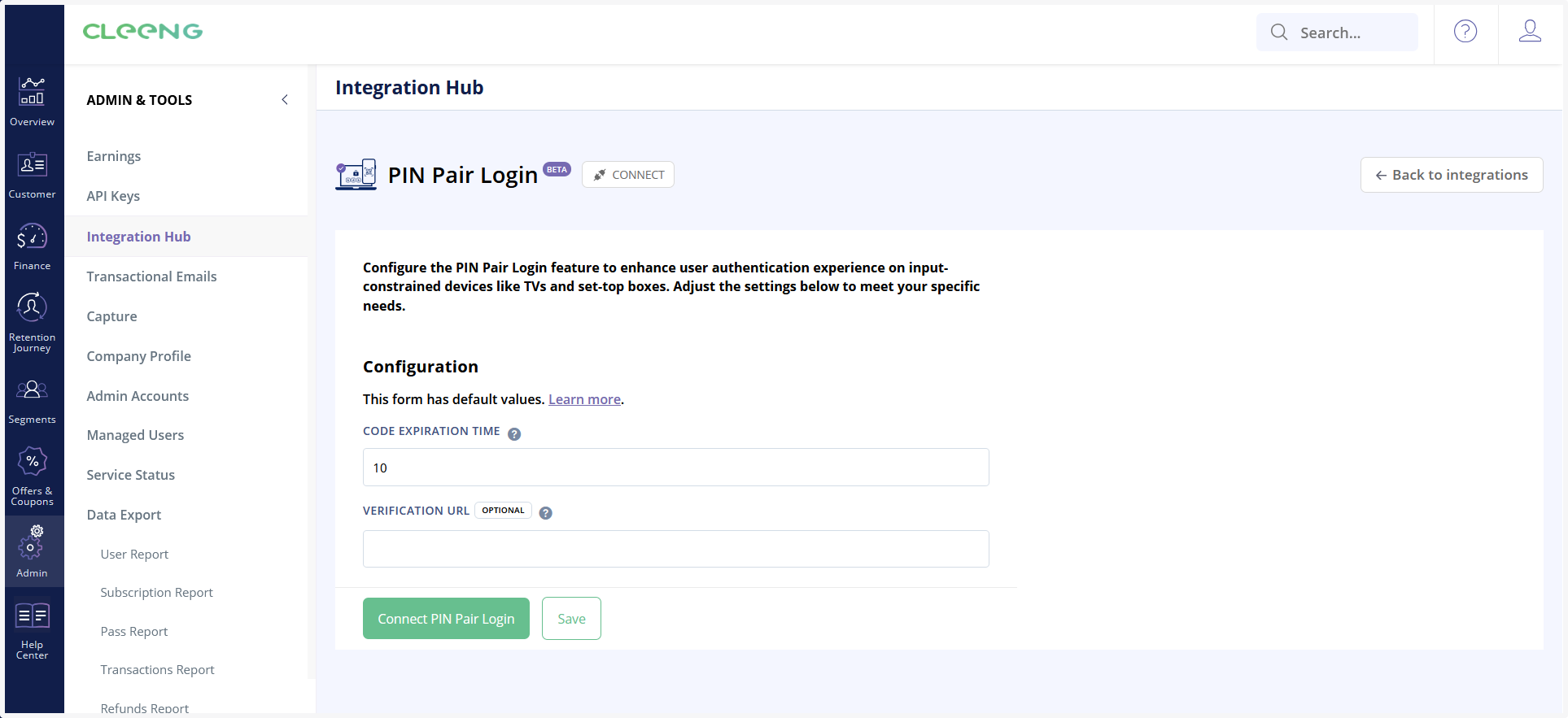Click the Search box

click(x=1337, y=33)
